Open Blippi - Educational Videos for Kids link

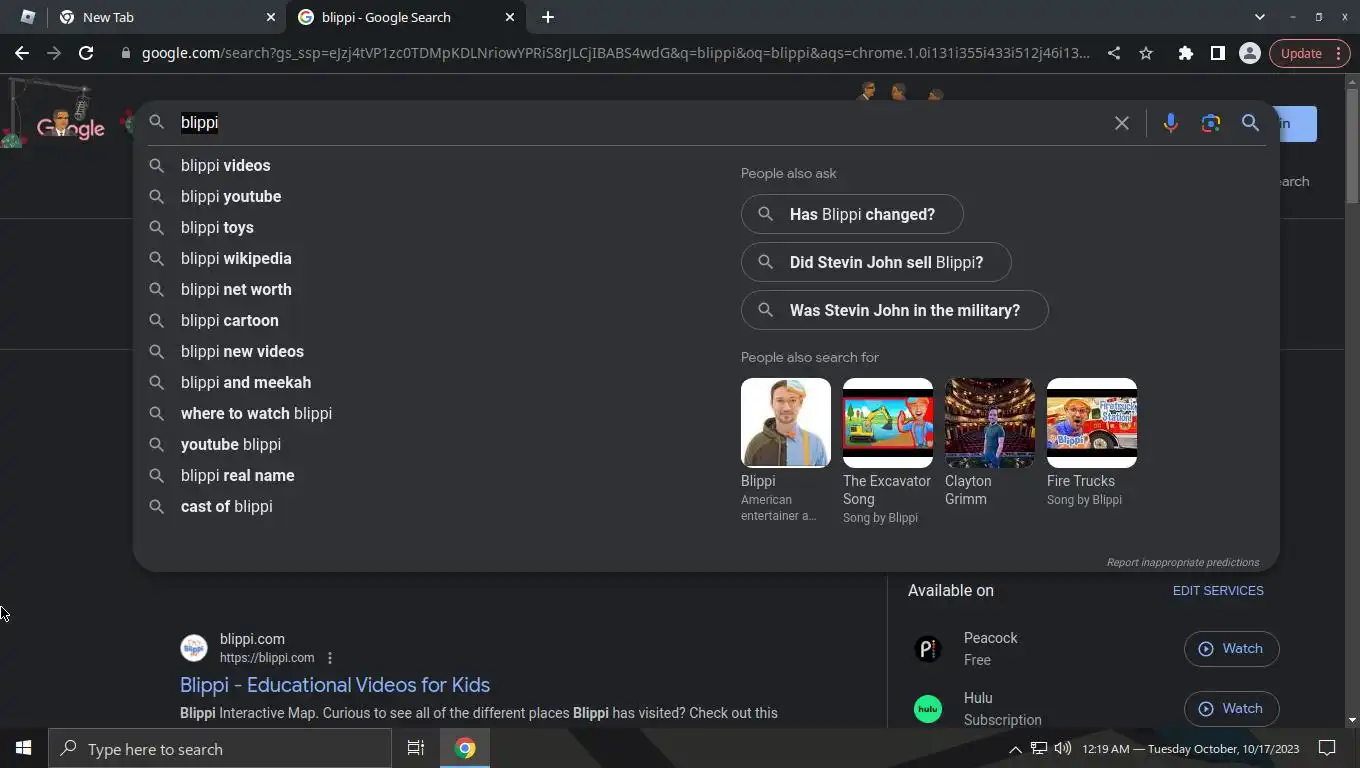(335, 685)
